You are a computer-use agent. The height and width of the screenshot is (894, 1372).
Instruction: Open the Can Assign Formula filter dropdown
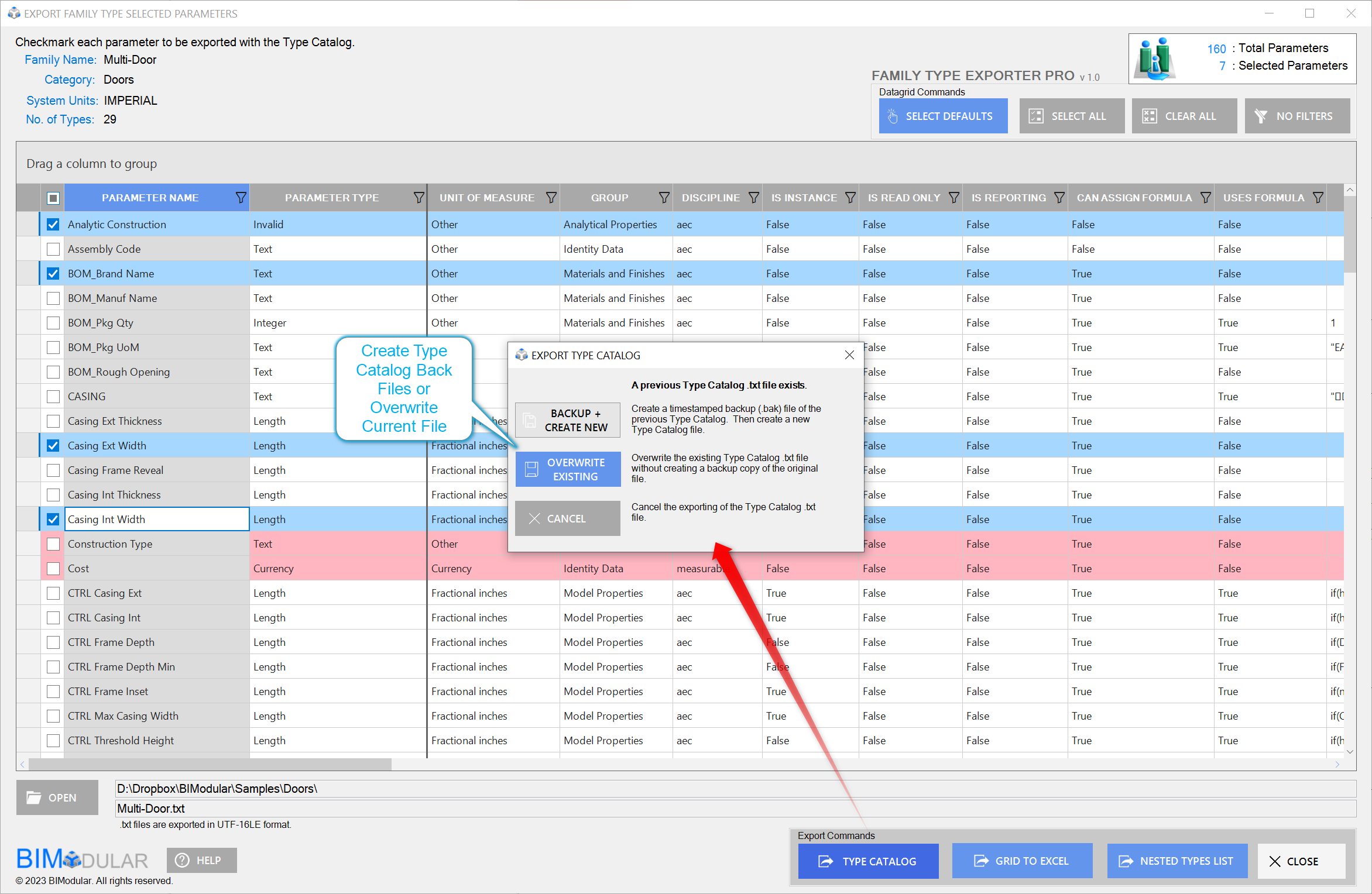point(1205,198)
